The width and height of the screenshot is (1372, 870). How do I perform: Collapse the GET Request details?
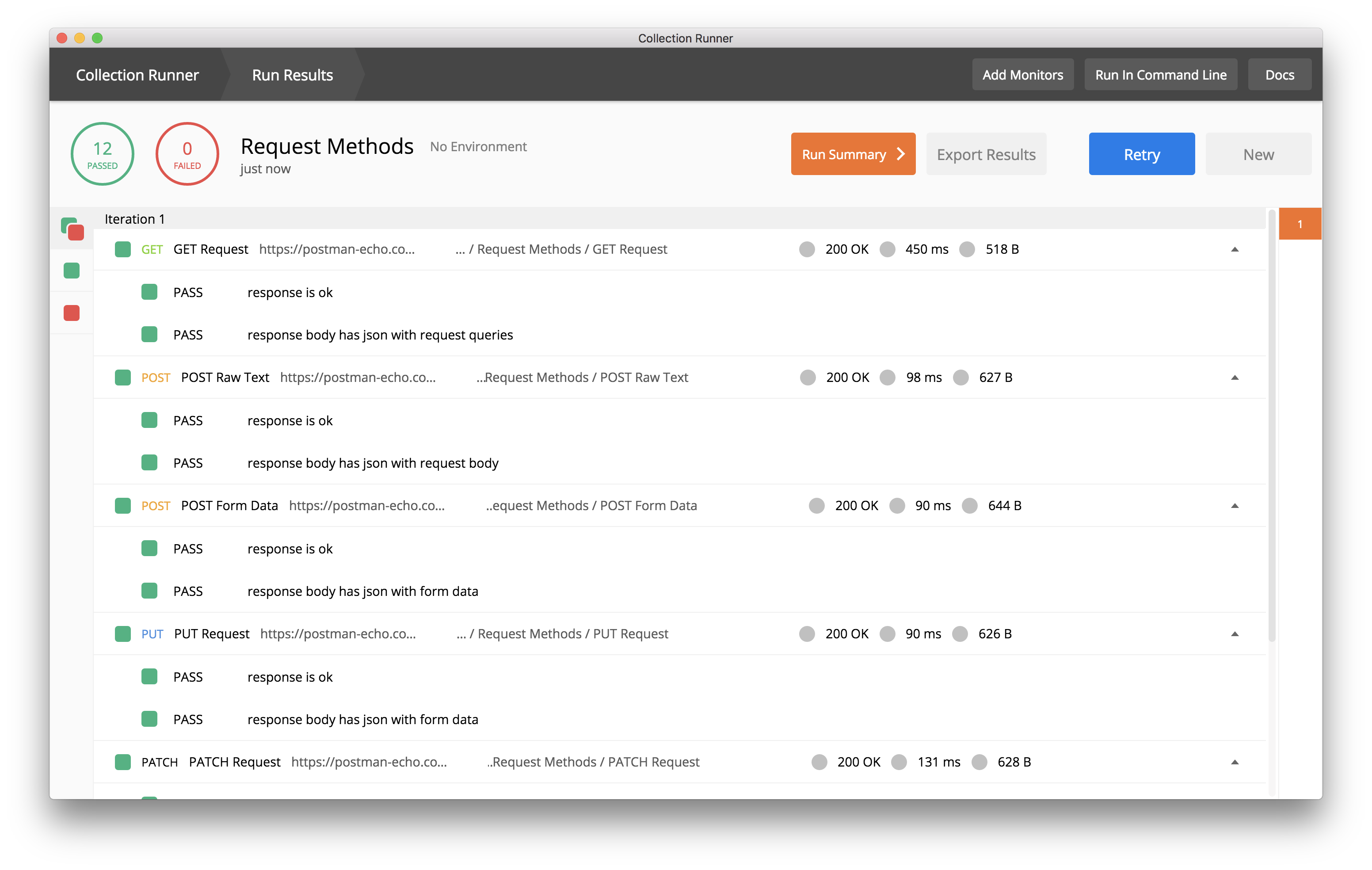click(x=1235, y=249)
